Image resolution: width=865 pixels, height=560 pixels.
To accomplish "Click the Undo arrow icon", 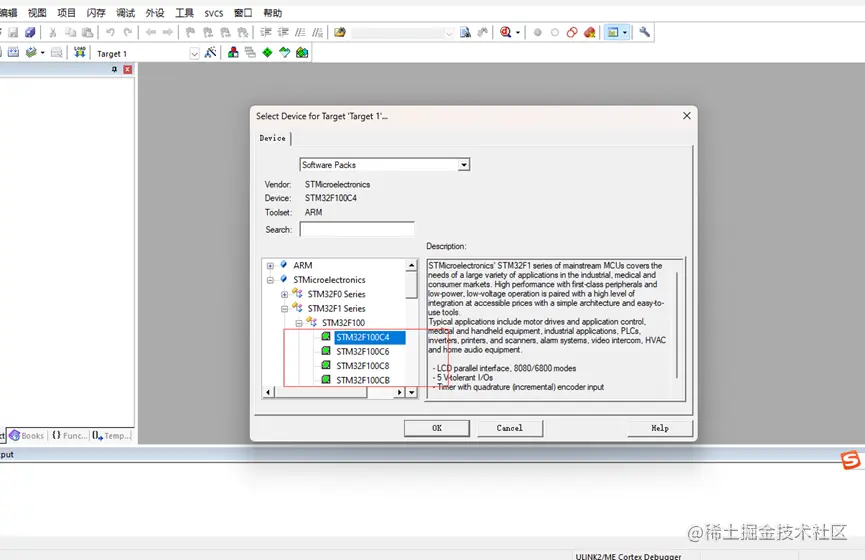I will pyautogui.click(x=110, y=33).
